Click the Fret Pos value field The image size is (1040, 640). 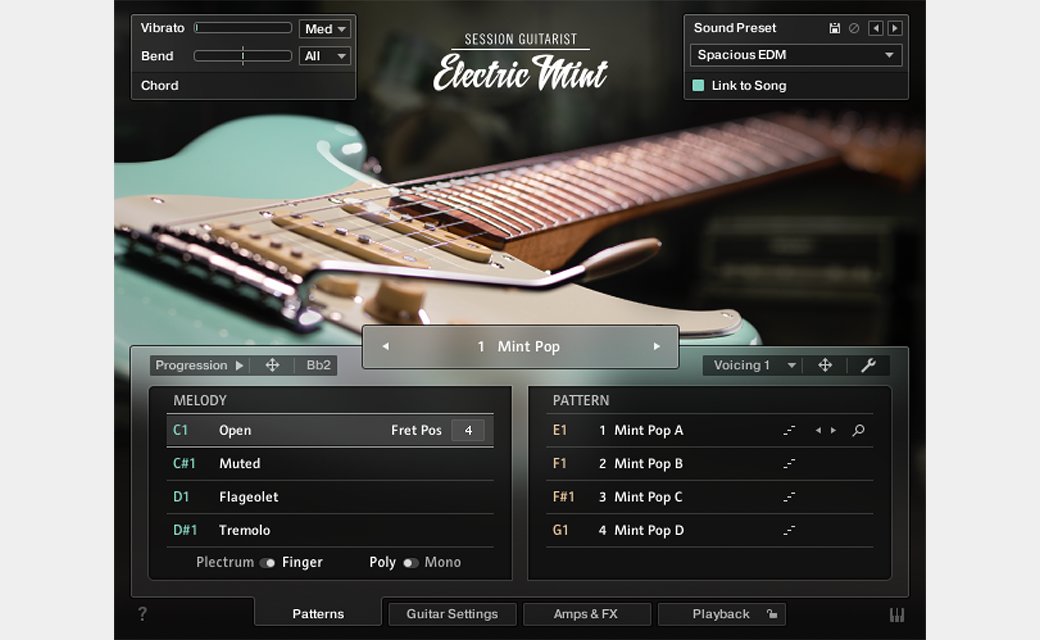pyautogui.click(x=467, y=430)
